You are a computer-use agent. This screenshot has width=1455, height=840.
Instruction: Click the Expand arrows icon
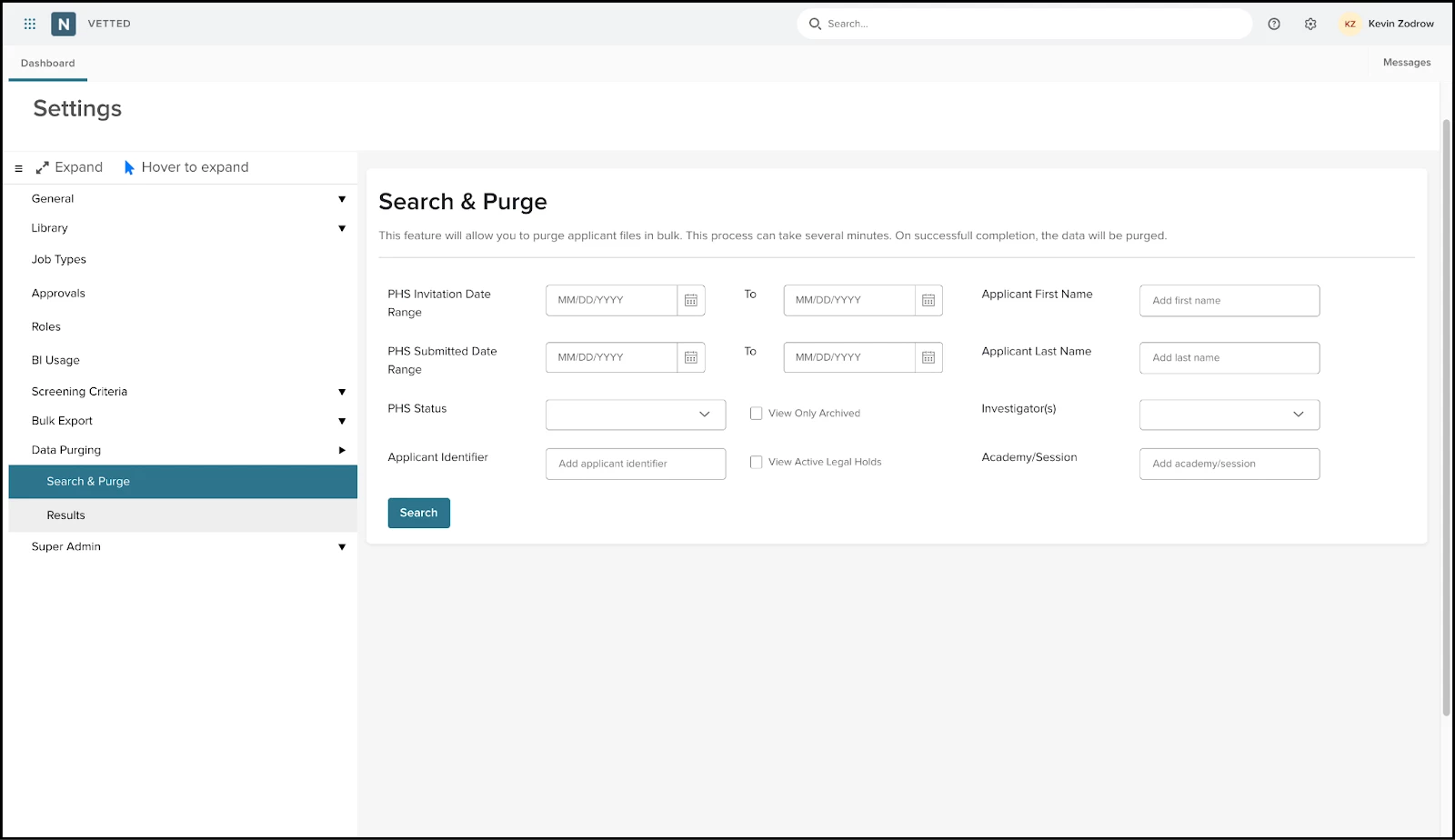[42, 168]
